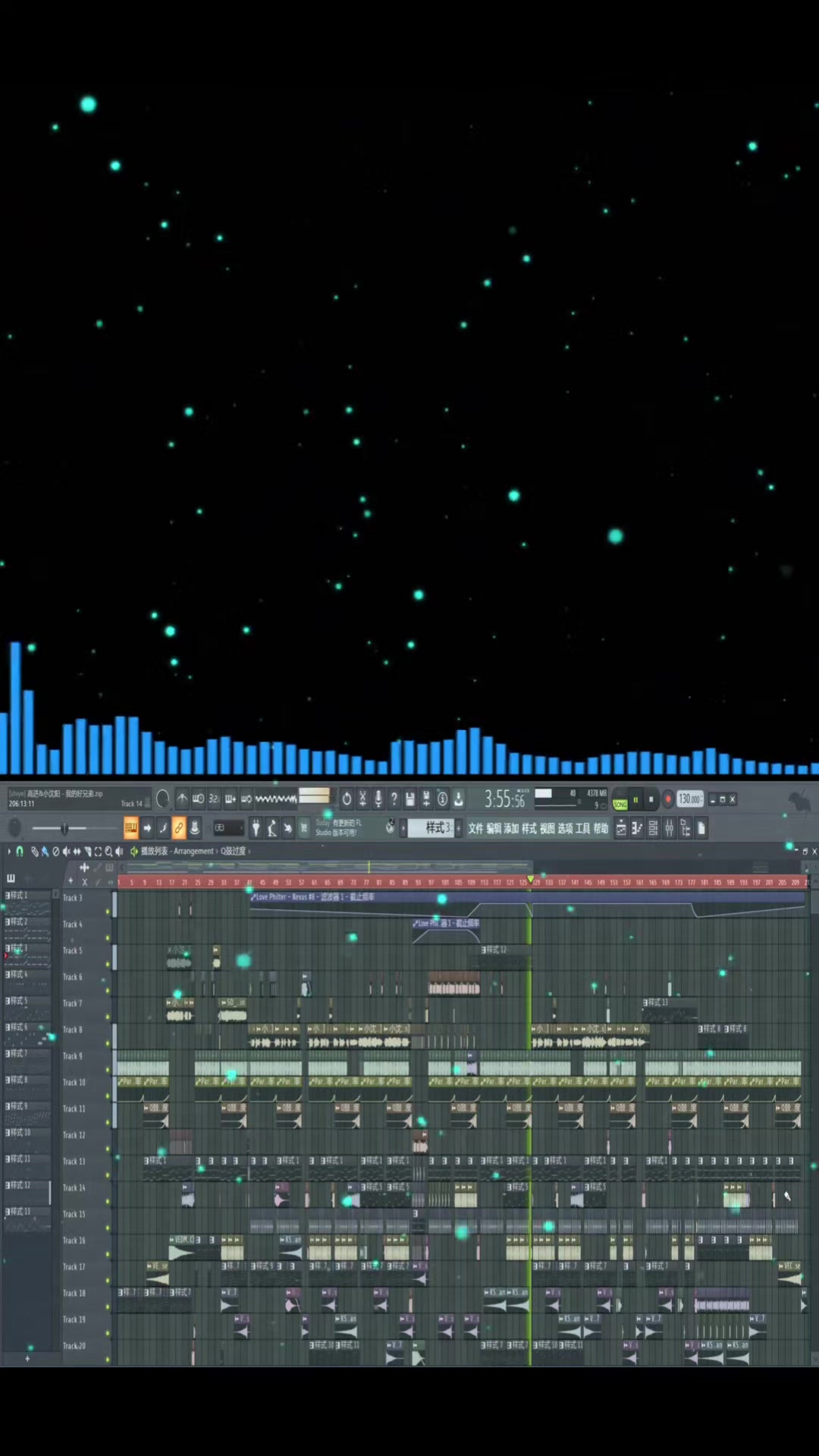Image resolution: width=819 pixels, height=1456 pixels.
Task: Click the question mark help icon
Action: (x=394, y=799)
